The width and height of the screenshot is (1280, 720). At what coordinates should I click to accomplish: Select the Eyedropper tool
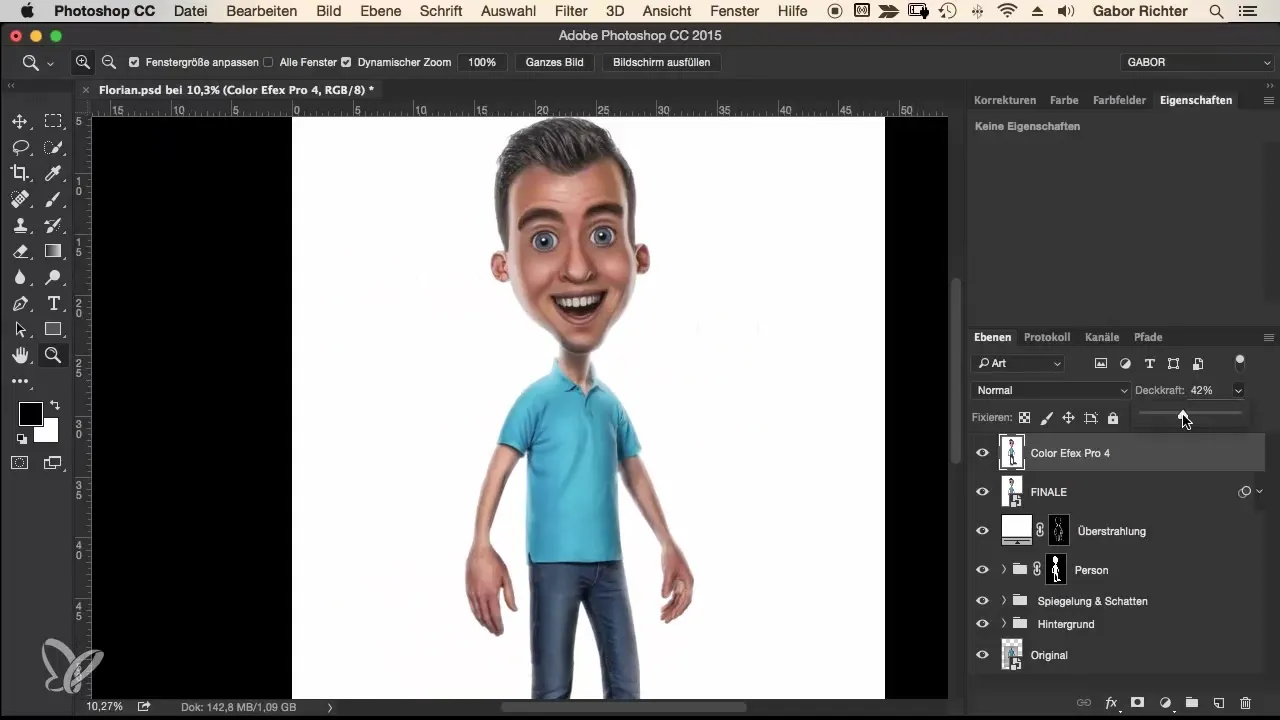coord(53,173)
